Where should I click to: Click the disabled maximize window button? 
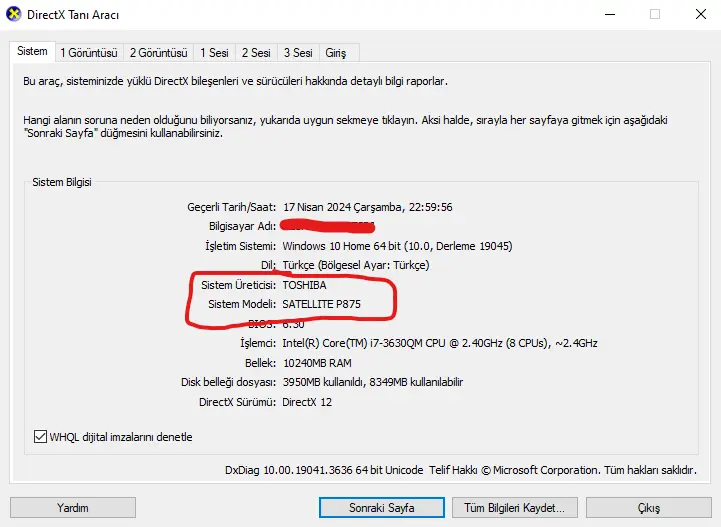[x=655, y=14]
